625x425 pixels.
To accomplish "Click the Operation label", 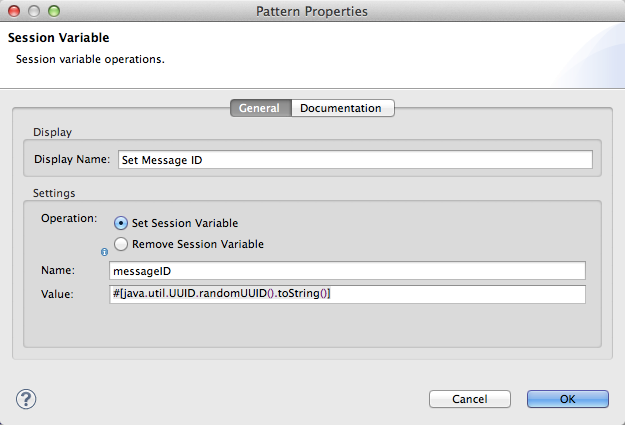I will pos(68,217).
